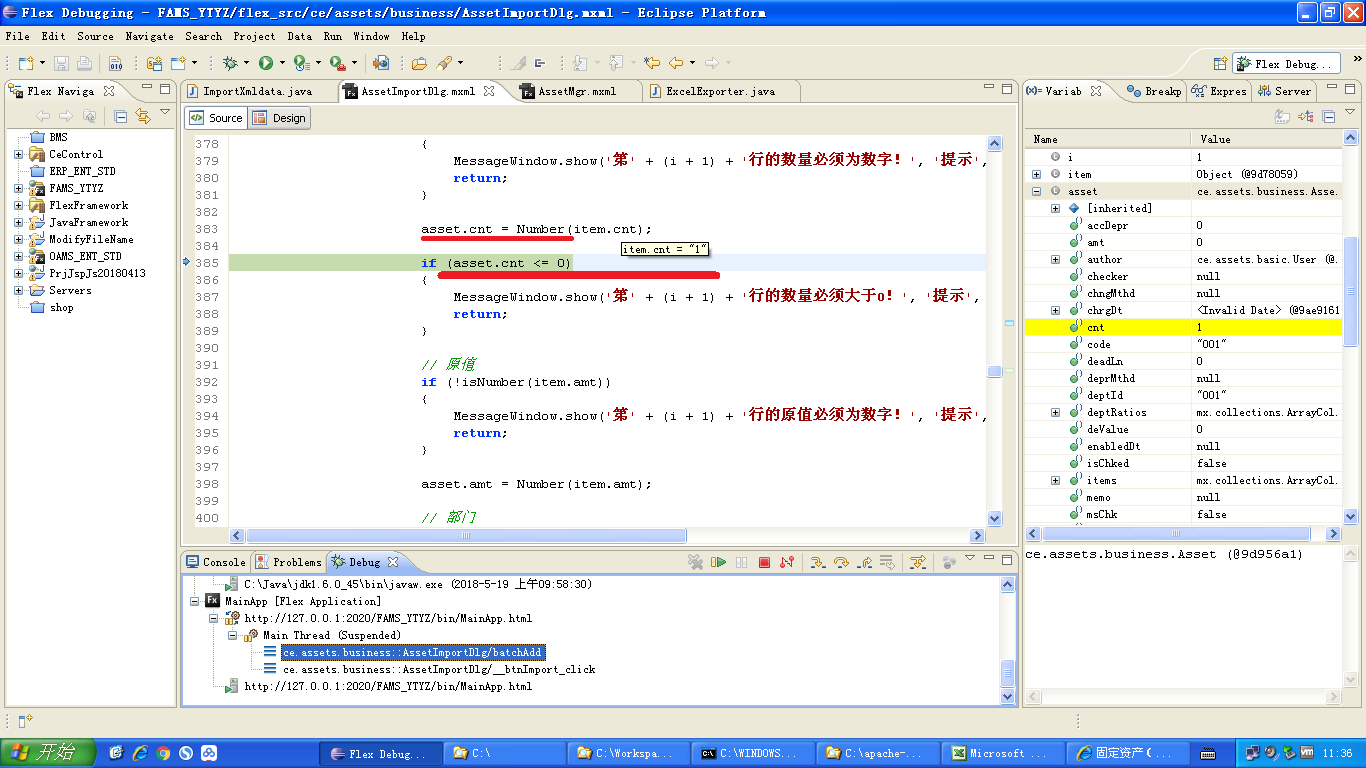Click Step Over icon in Debug view

841,562
